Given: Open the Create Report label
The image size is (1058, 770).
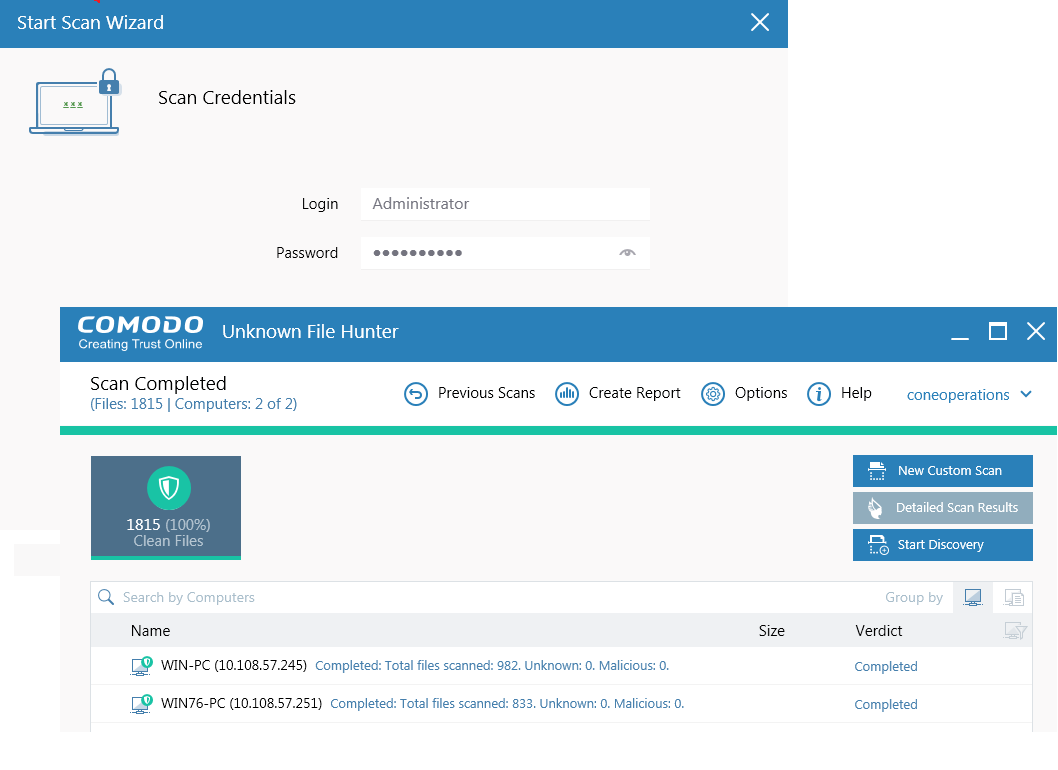Looking at the screenshot, I should point(634,393).
